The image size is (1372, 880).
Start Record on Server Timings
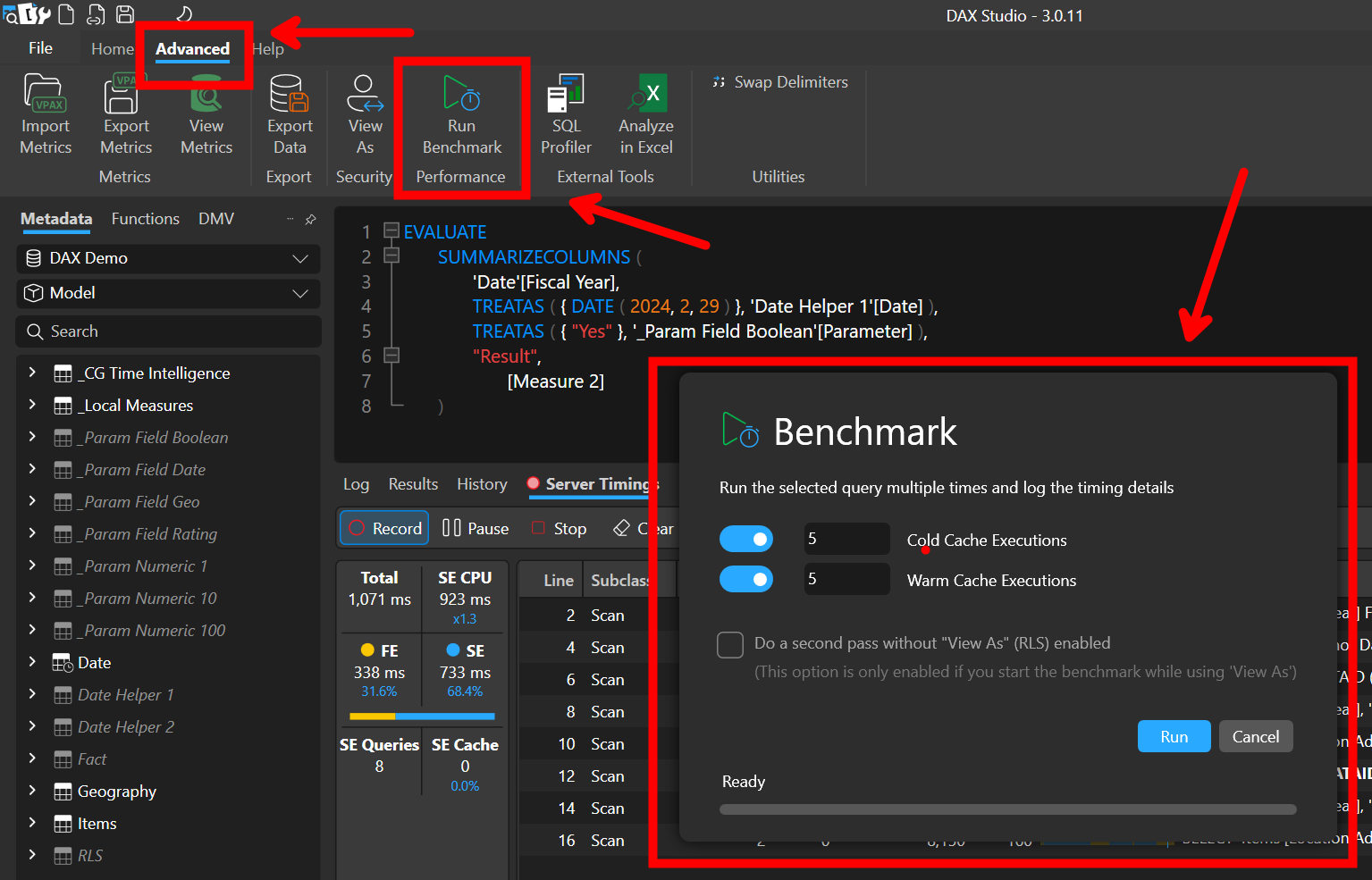[383, 528]
